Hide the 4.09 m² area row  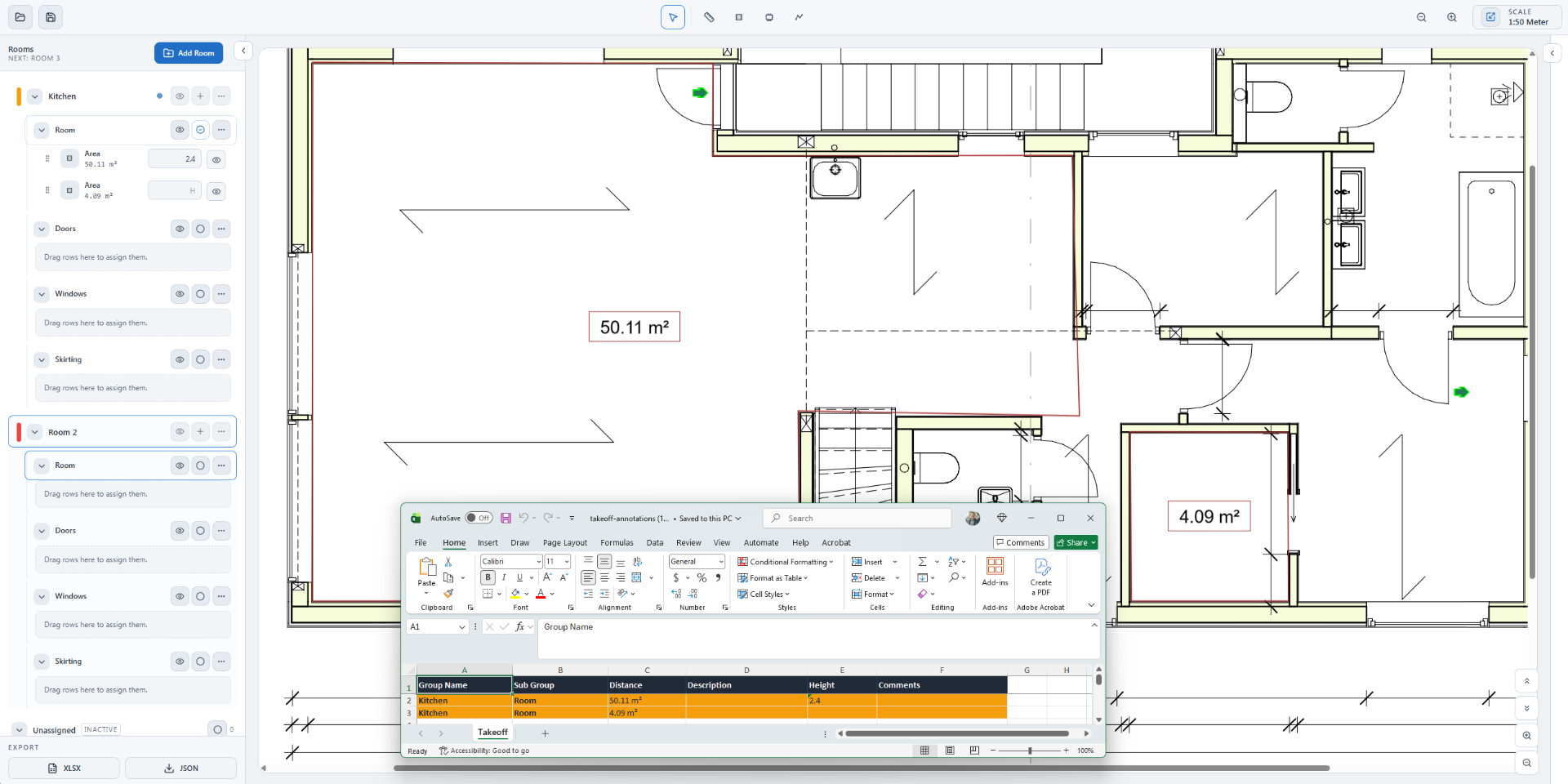(x=216, y=192)
